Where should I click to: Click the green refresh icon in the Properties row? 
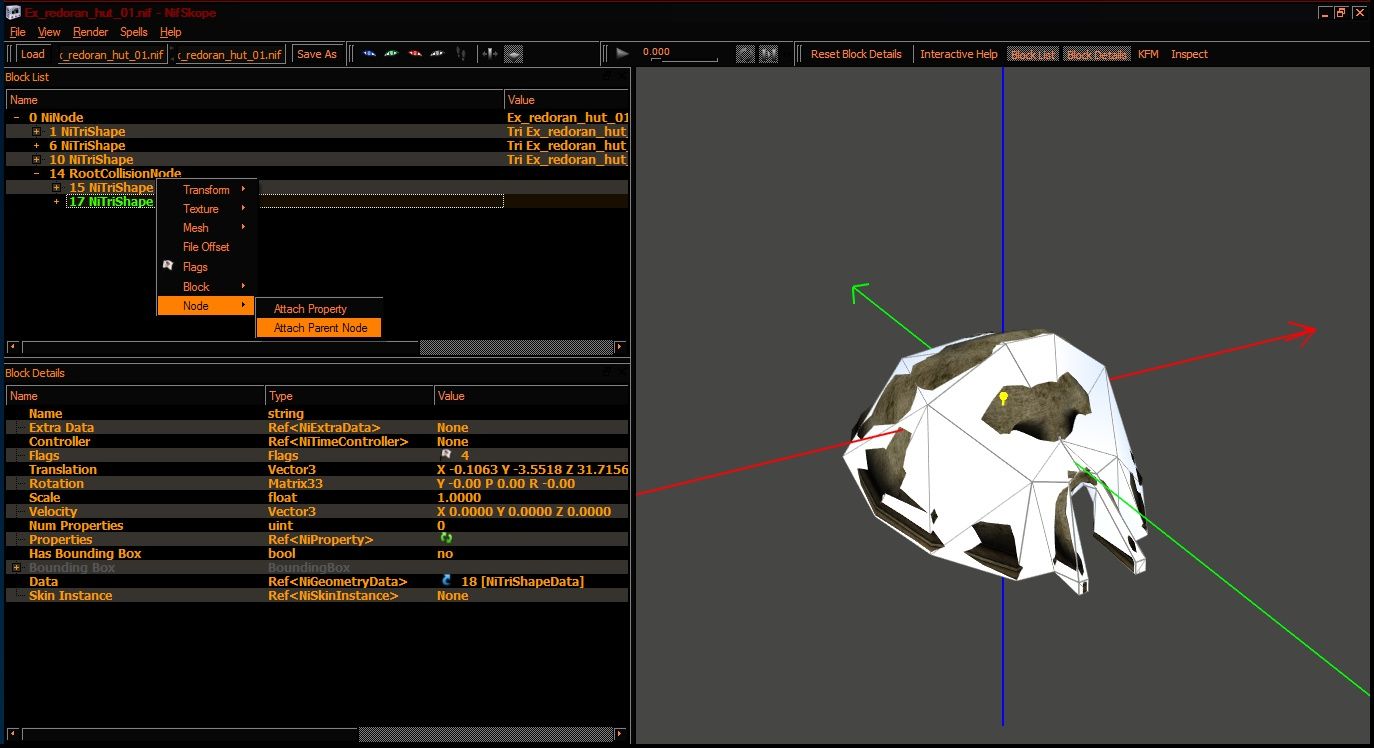click(446, 539)
